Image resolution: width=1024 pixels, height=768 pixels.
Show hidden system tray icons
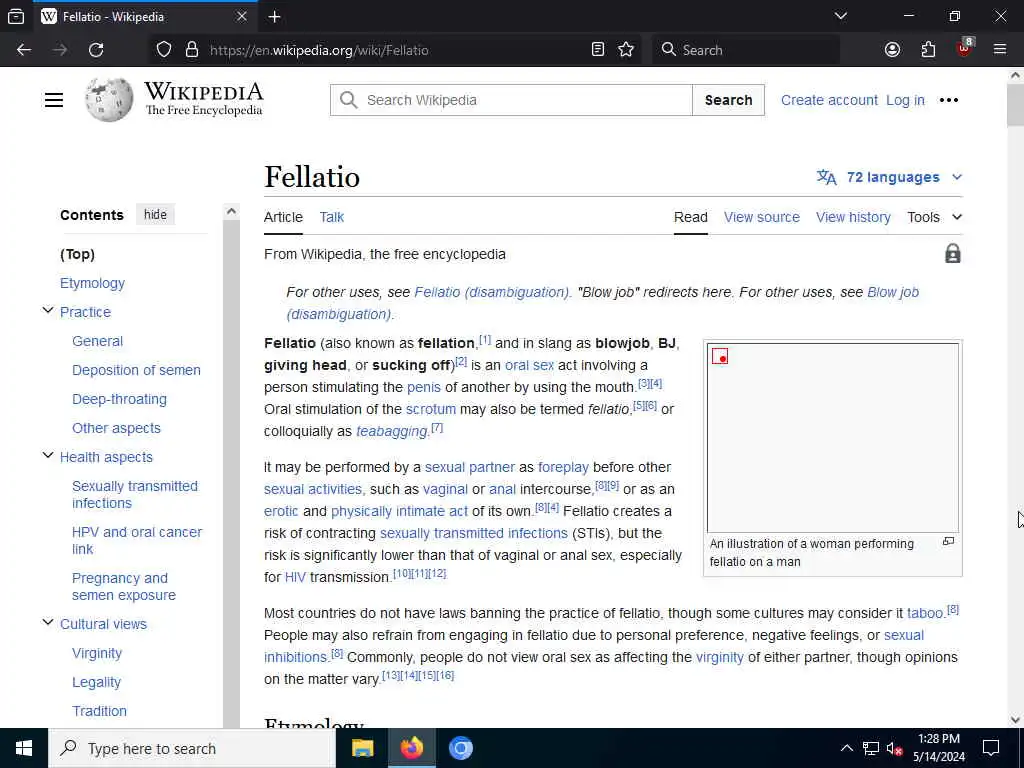[846, 748]
